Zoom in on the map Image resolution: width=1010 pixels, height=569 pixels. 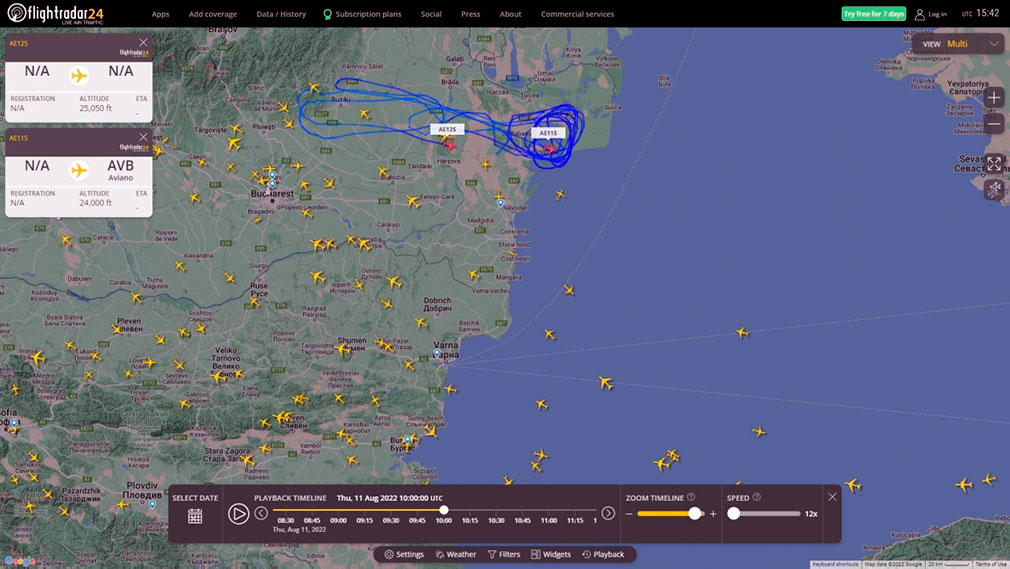(994, 98)
